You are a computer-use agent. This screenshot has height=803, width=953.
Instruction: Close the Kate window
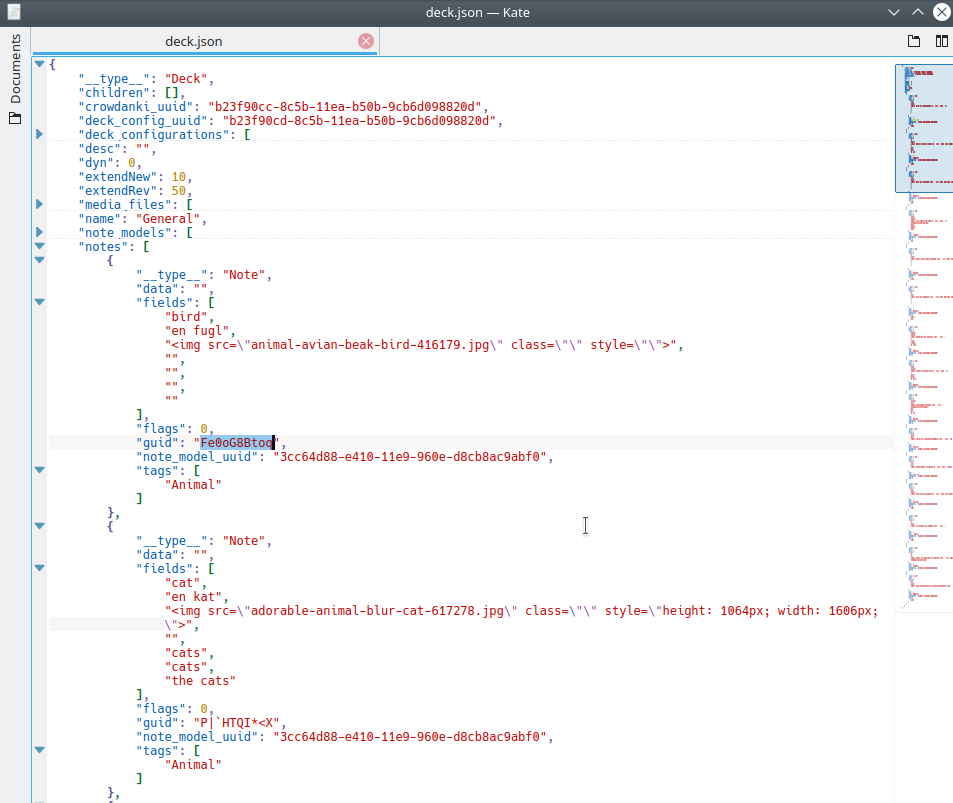[941, 12]
